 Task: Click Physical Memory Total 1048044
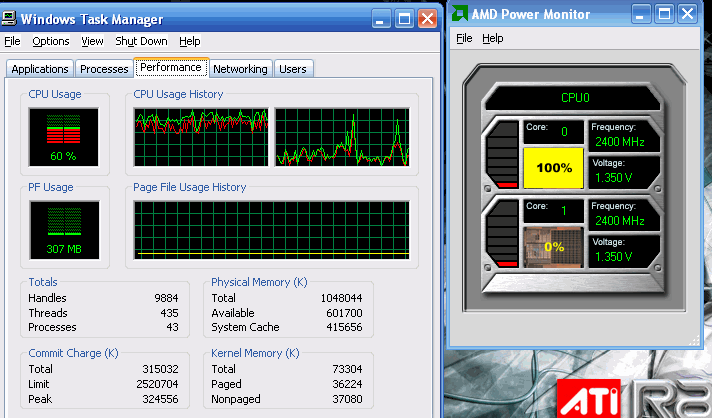pyautogui.click(x=341, y=298)
